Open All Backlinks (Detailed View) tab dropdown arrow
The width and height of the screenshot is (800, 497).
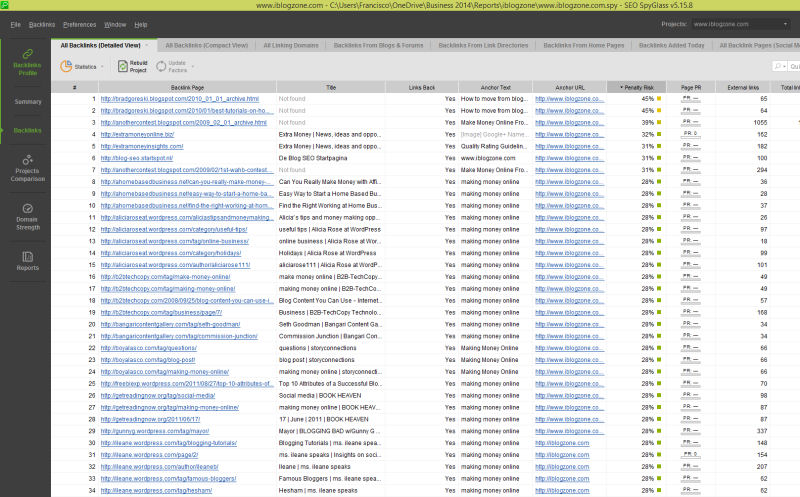(x=147, y=45)
